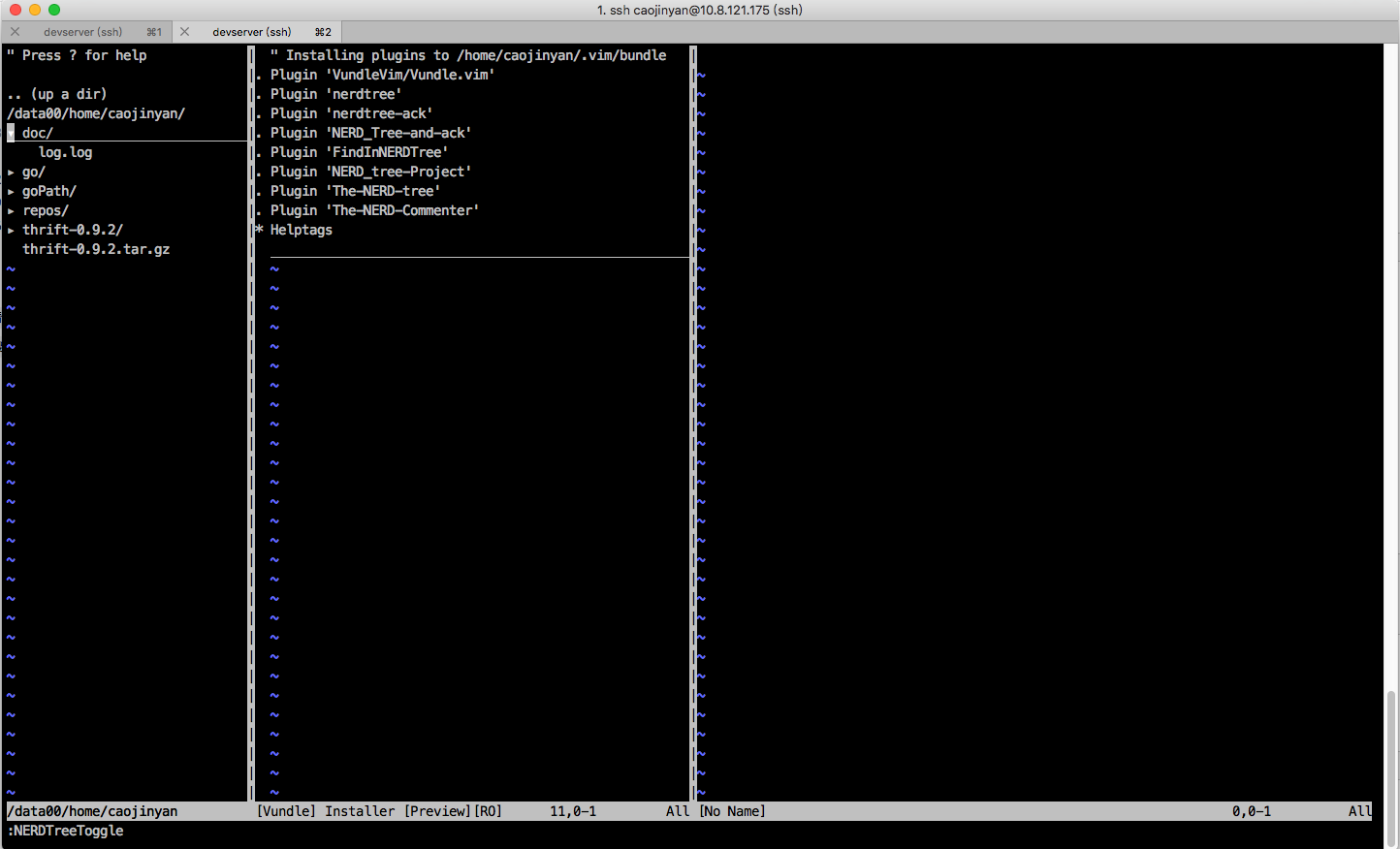This screenshot has width=1400, height=849.
Task: Collapse the doc/ directory arrow
Action: [x=11, y=133]
